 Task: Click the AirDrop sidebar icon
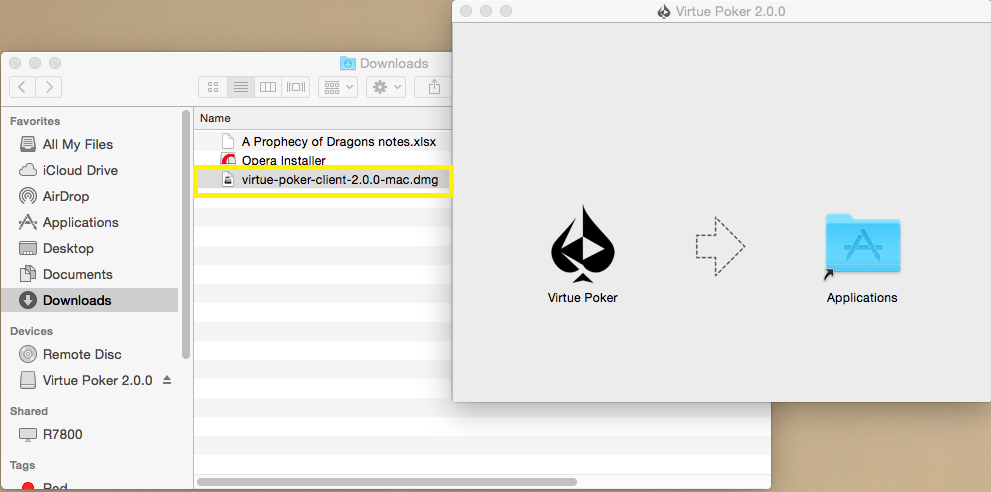[28, 196]
